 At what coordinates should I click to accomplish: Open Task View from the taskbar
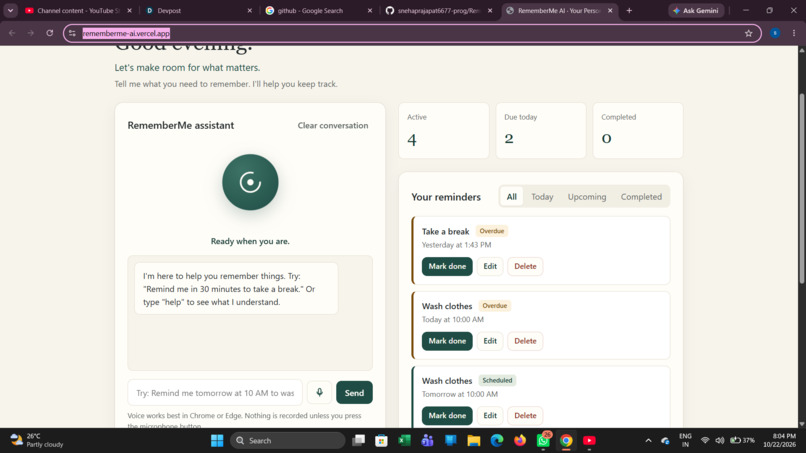click(358, 441)
